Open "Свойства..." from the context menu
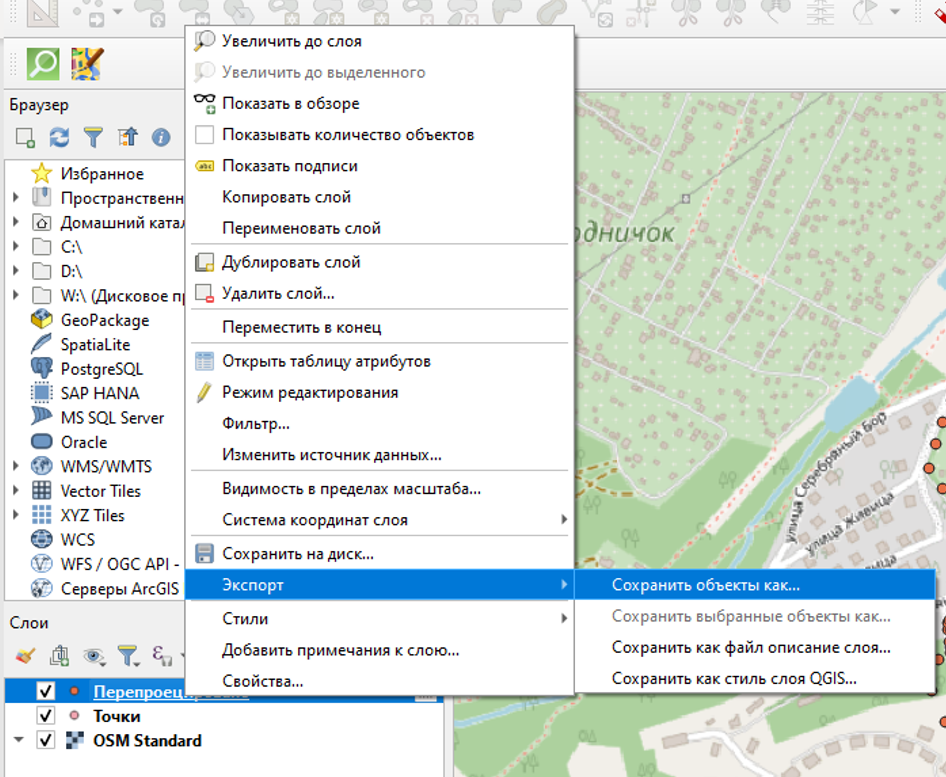 click(262, 681)
